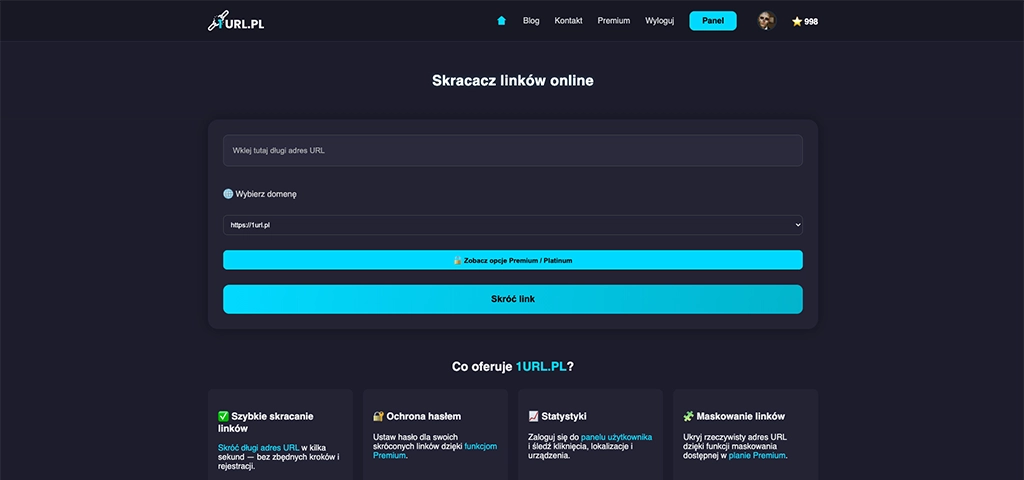Click the padlock icon by Ochrona hasłem
The image size is (1024, 480).
(x=378, y=416)
